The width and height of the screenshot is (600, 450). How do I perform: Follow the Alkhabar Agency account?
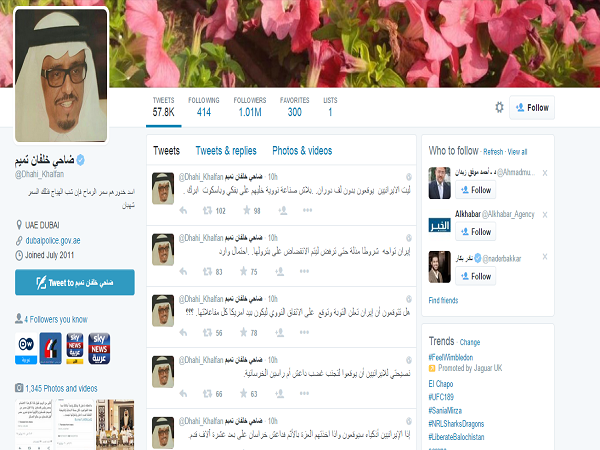pyautogui.click(x=476, y=232)
